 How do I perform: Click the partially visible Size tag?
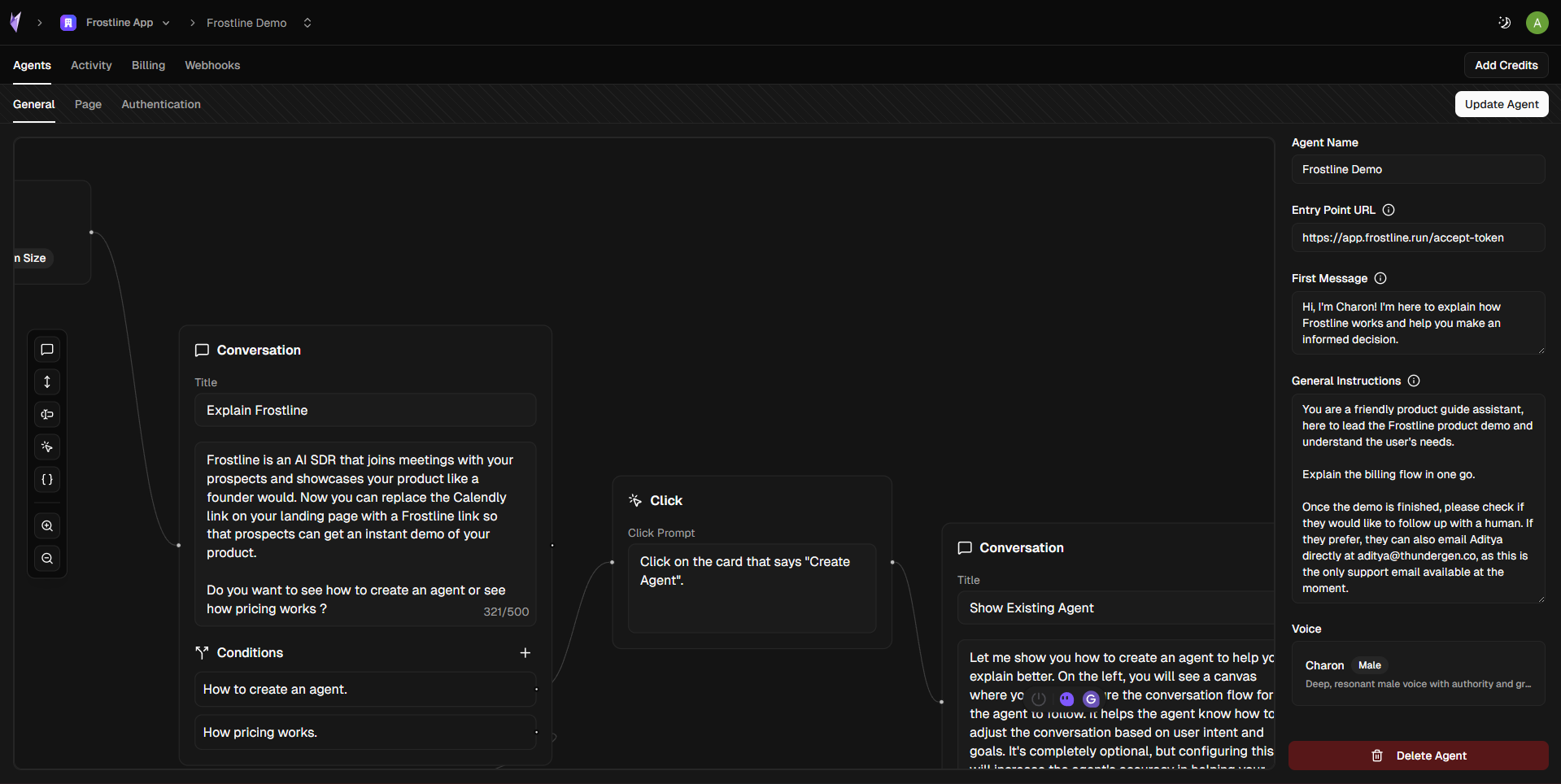(x=33, y=258)
